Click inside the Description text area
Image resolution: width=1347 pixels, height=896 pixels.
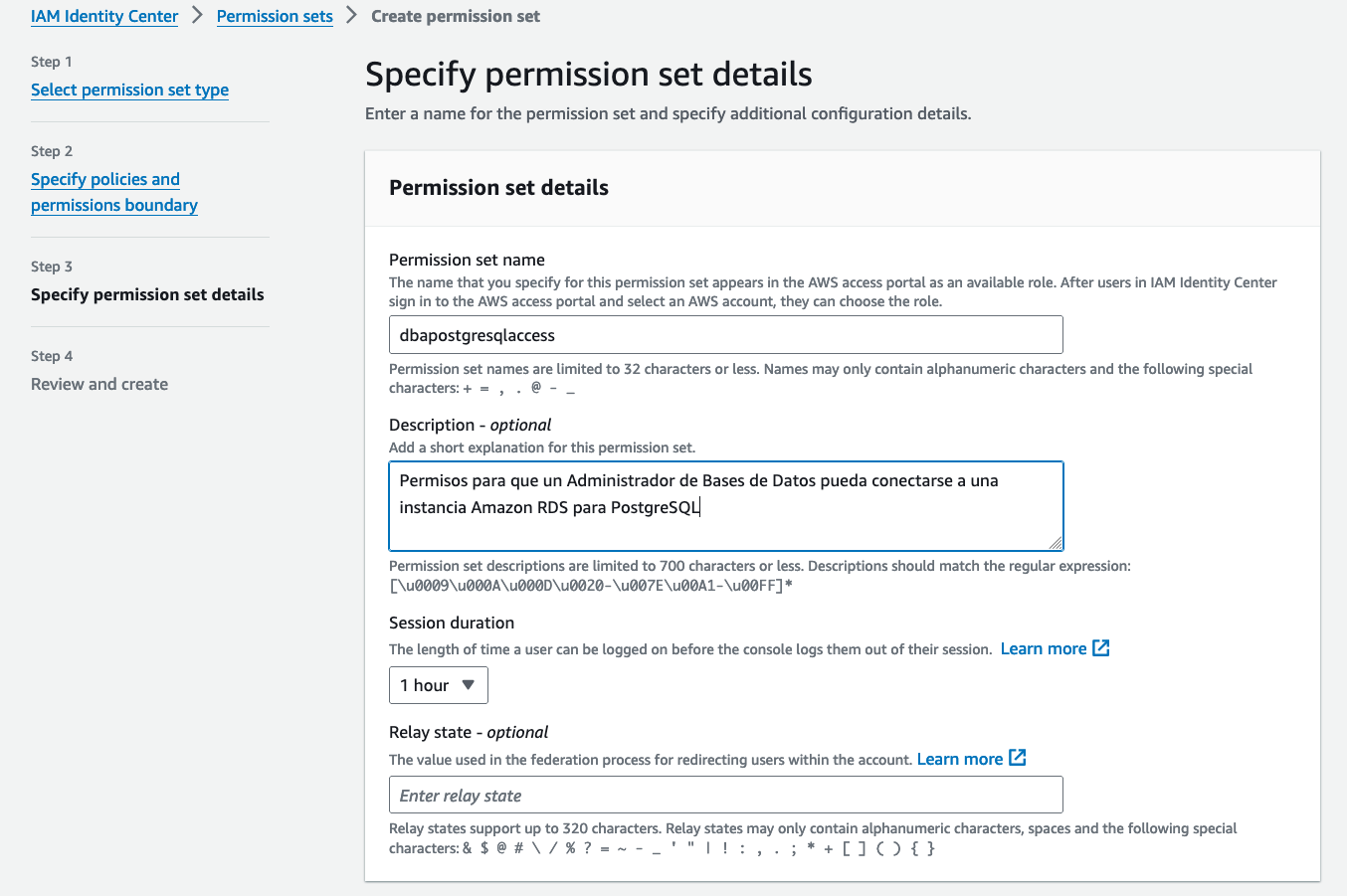pos(725,505)
